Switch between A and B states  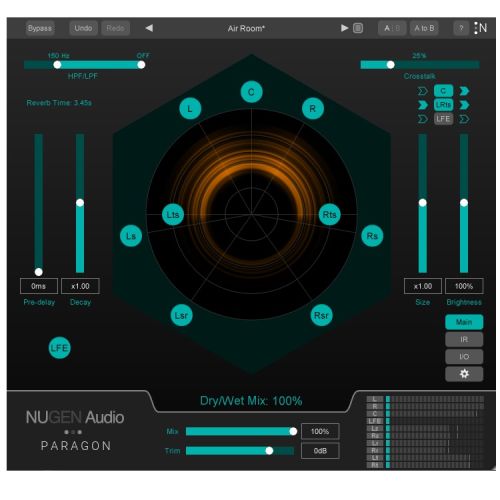pos(392,28)
